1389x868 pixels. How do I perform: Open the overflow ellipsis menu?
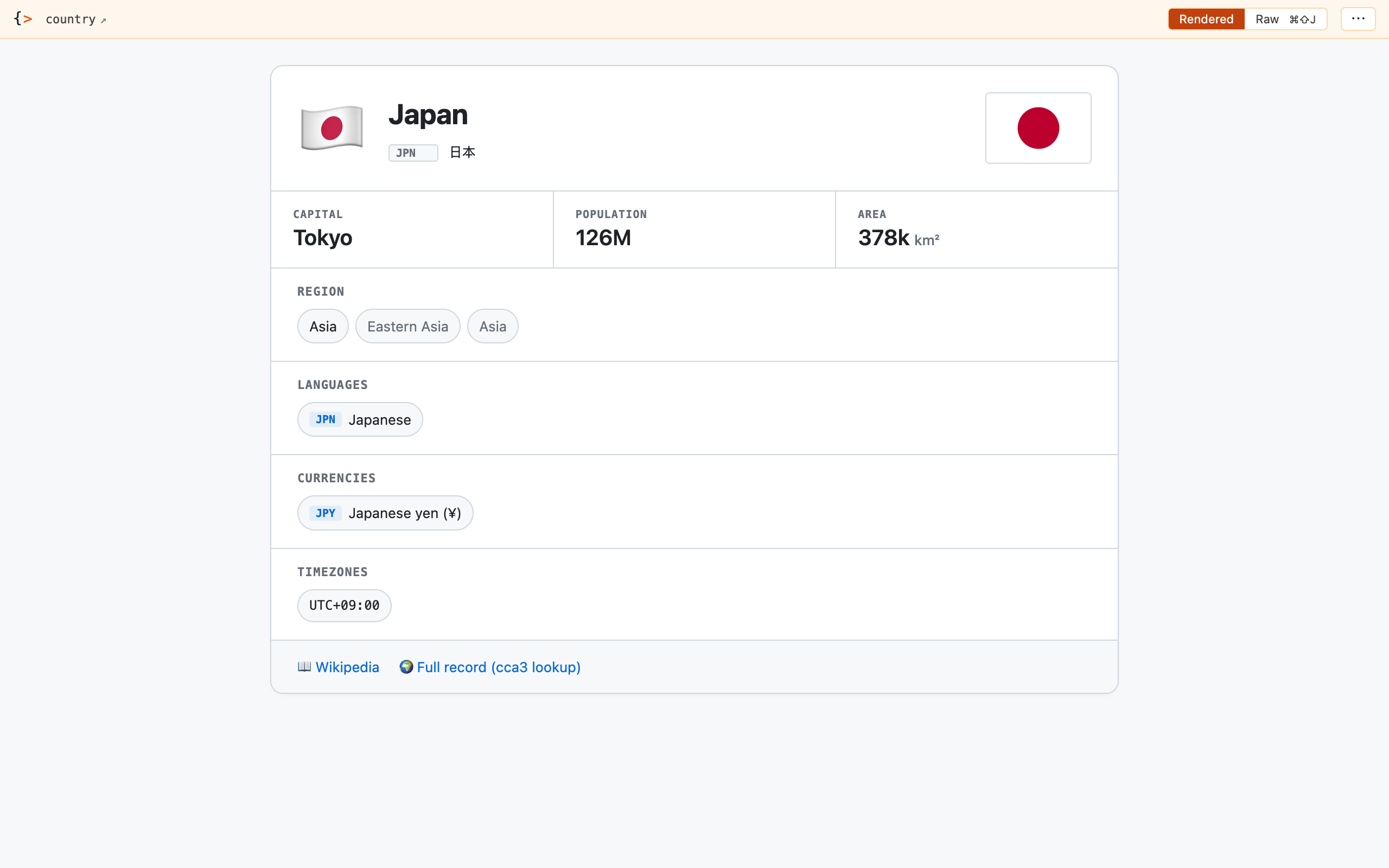click(x=1358, y=18)
